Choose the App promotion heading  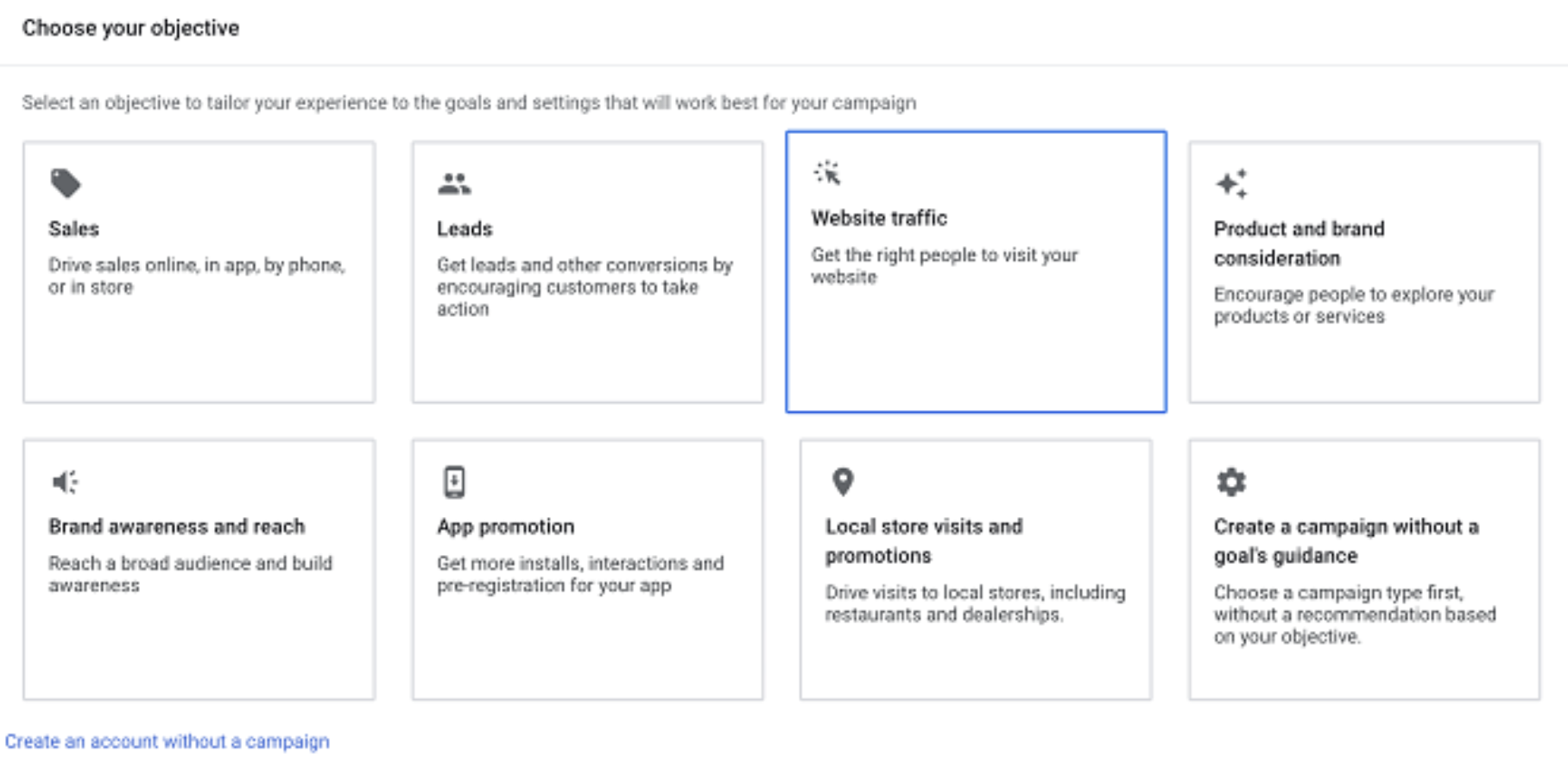pos(505,527)
